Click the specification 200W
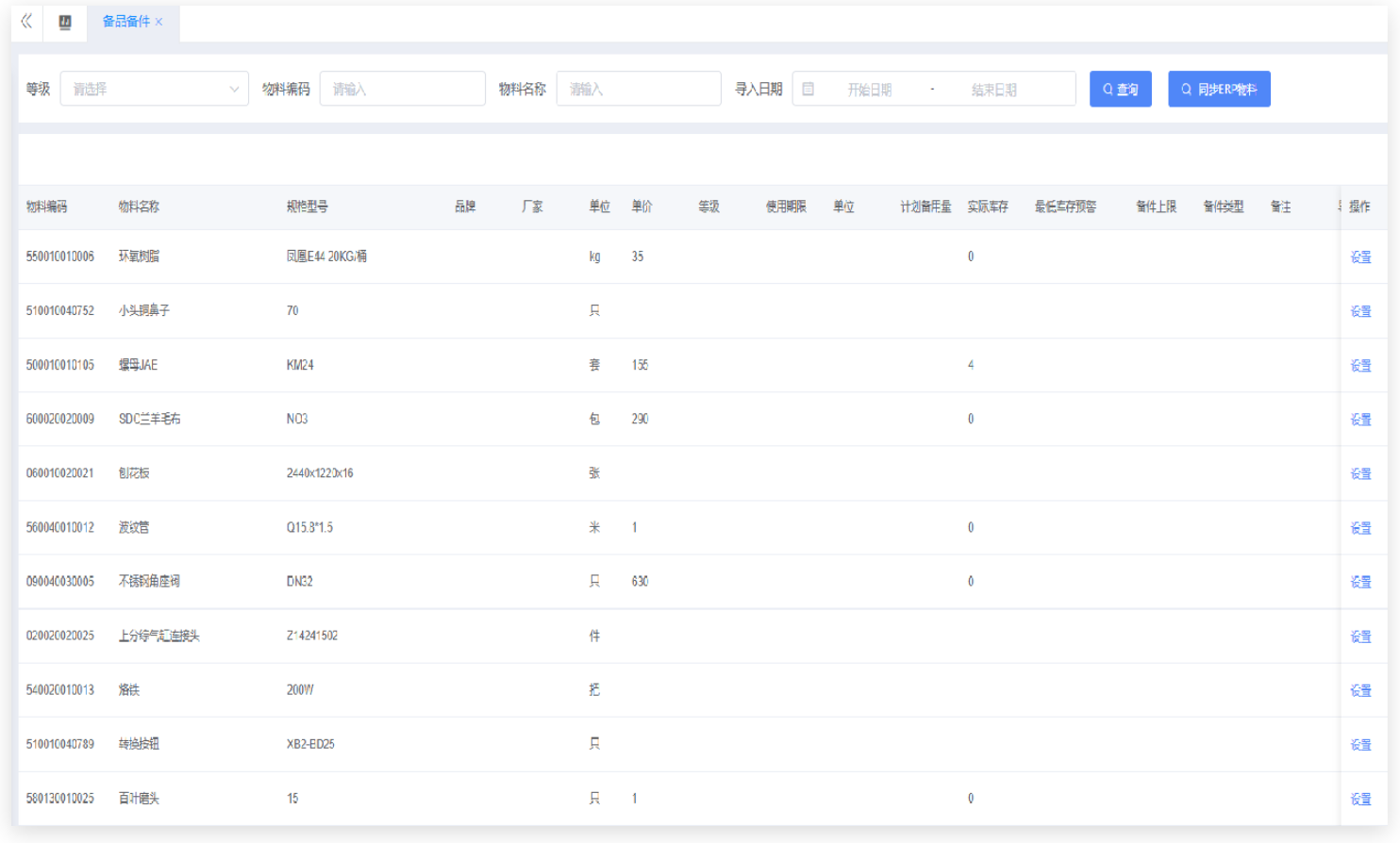 300,690
